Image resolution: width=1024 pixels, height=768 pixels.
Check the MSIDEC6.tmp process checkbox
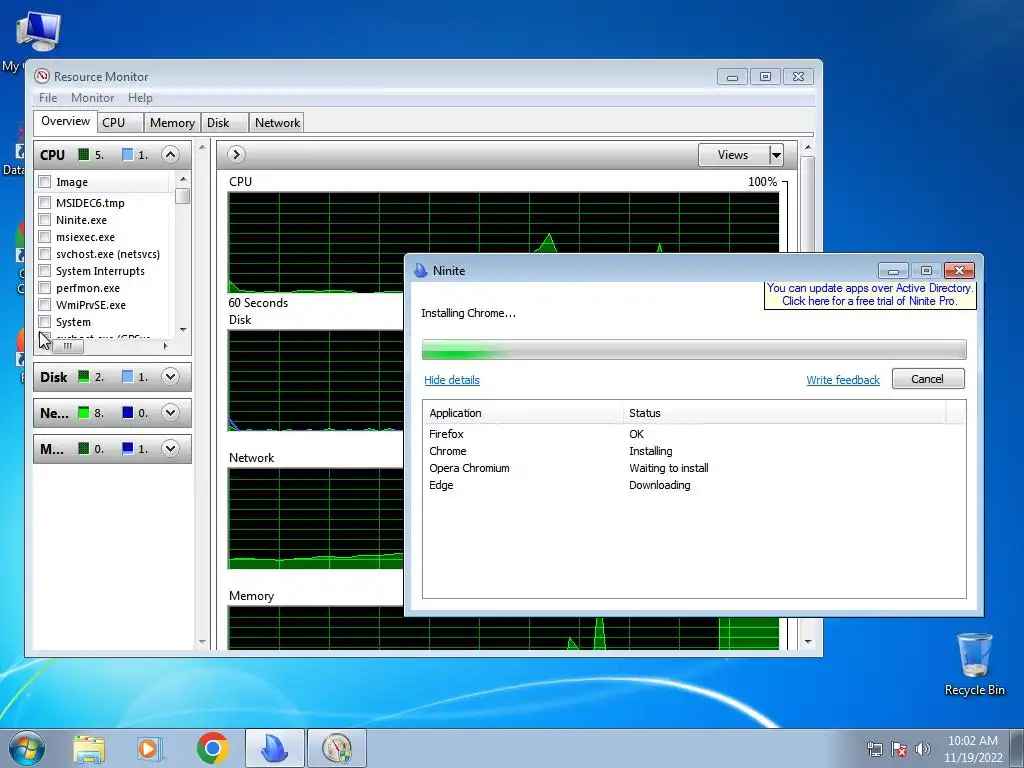[x=44, y=202]
